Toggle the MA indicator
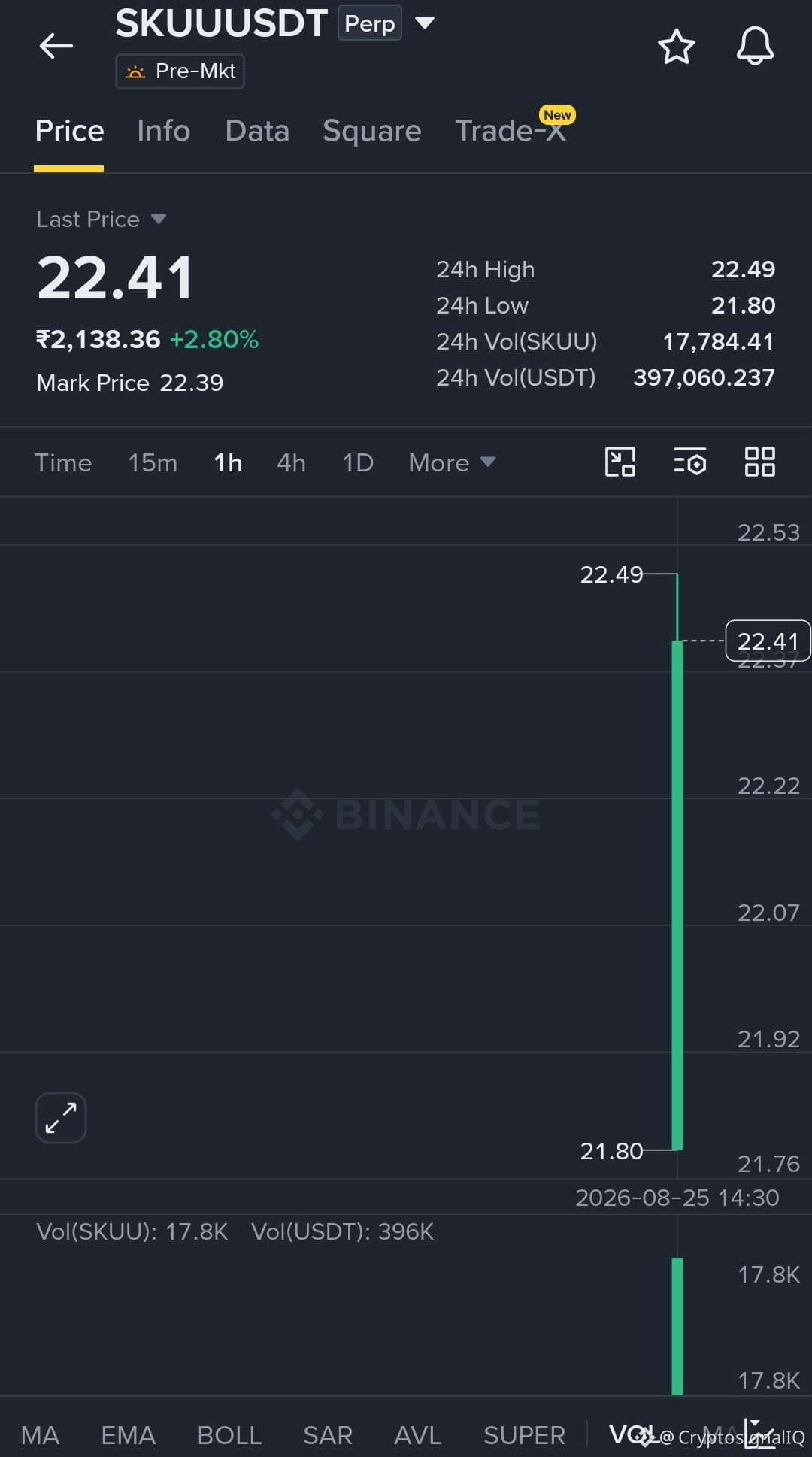 (40, 1435)
